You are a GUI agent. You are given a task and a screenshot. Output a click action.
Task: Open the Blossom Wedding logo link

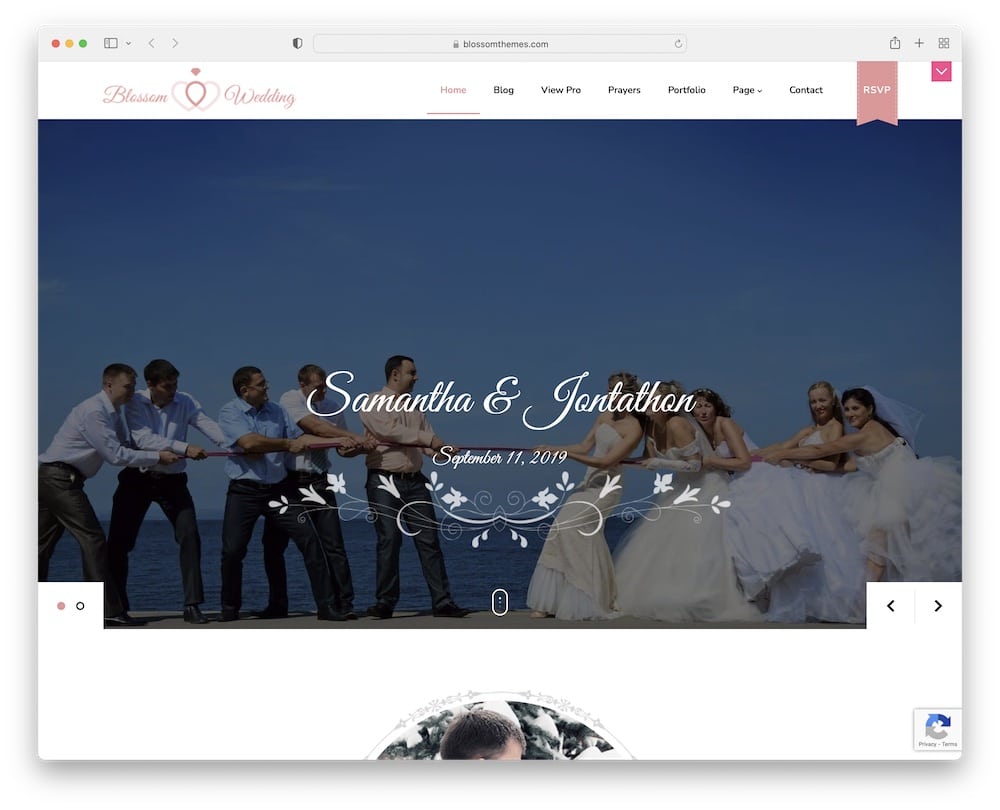(198, 91)
